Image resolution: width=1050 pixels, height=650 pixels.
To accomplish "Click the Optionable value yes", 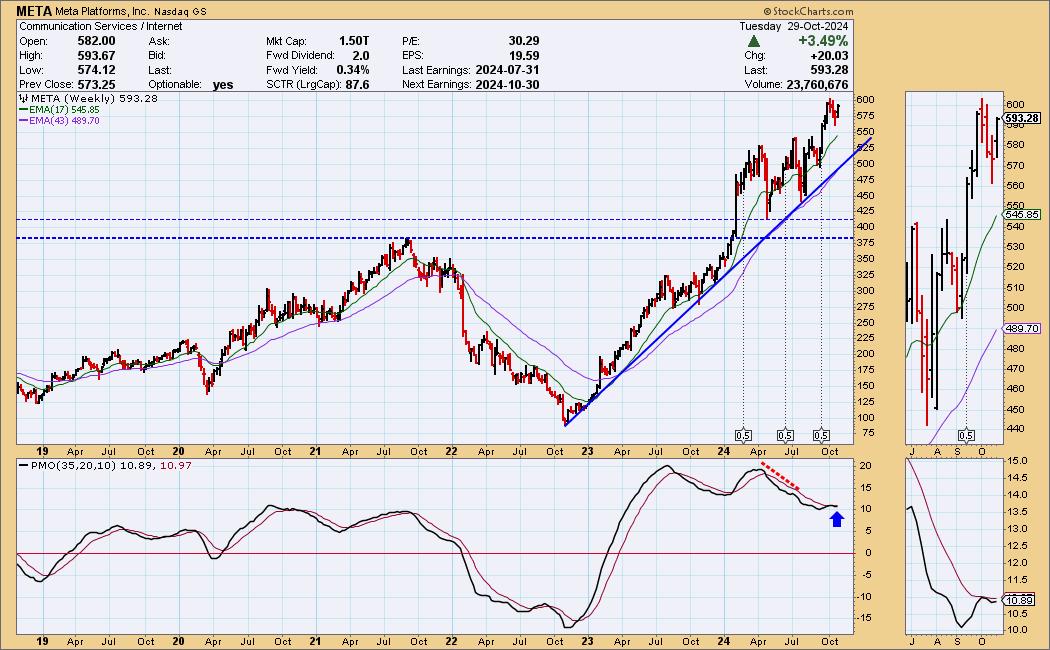I will pos(223,85).
